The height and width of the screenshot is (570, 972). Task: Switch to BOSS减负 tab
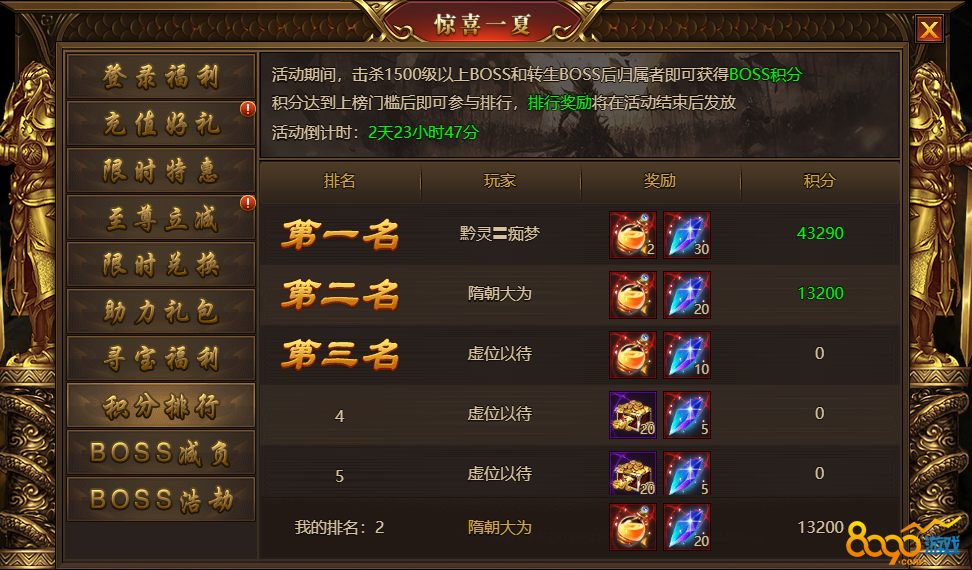[161, 453]
